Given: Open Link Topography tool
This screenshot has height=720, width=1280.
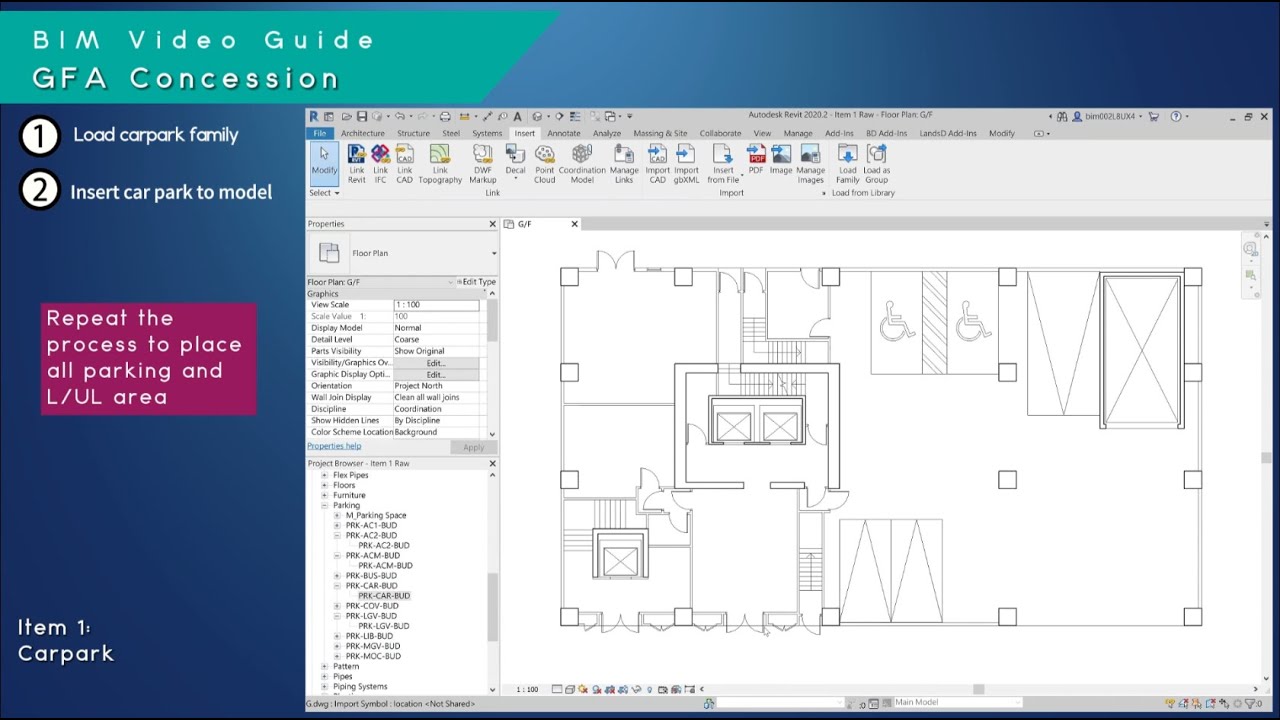Looking at the screenshot, I should 440,164.
